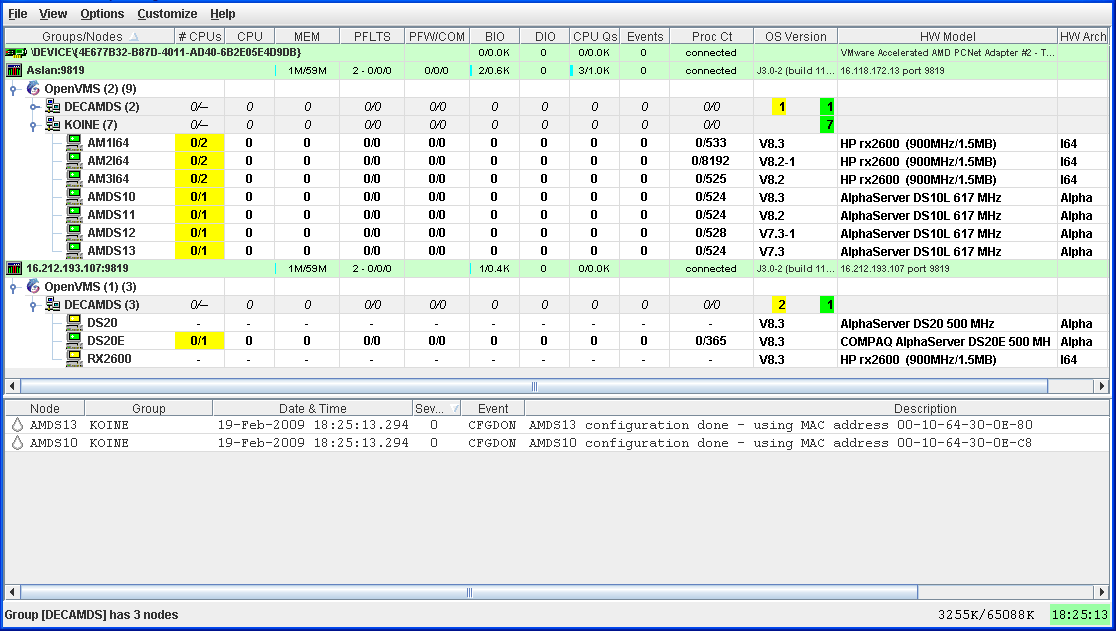
Task: Click the green 18:25:13 clock in status bar
Action: click(1080, 615)
